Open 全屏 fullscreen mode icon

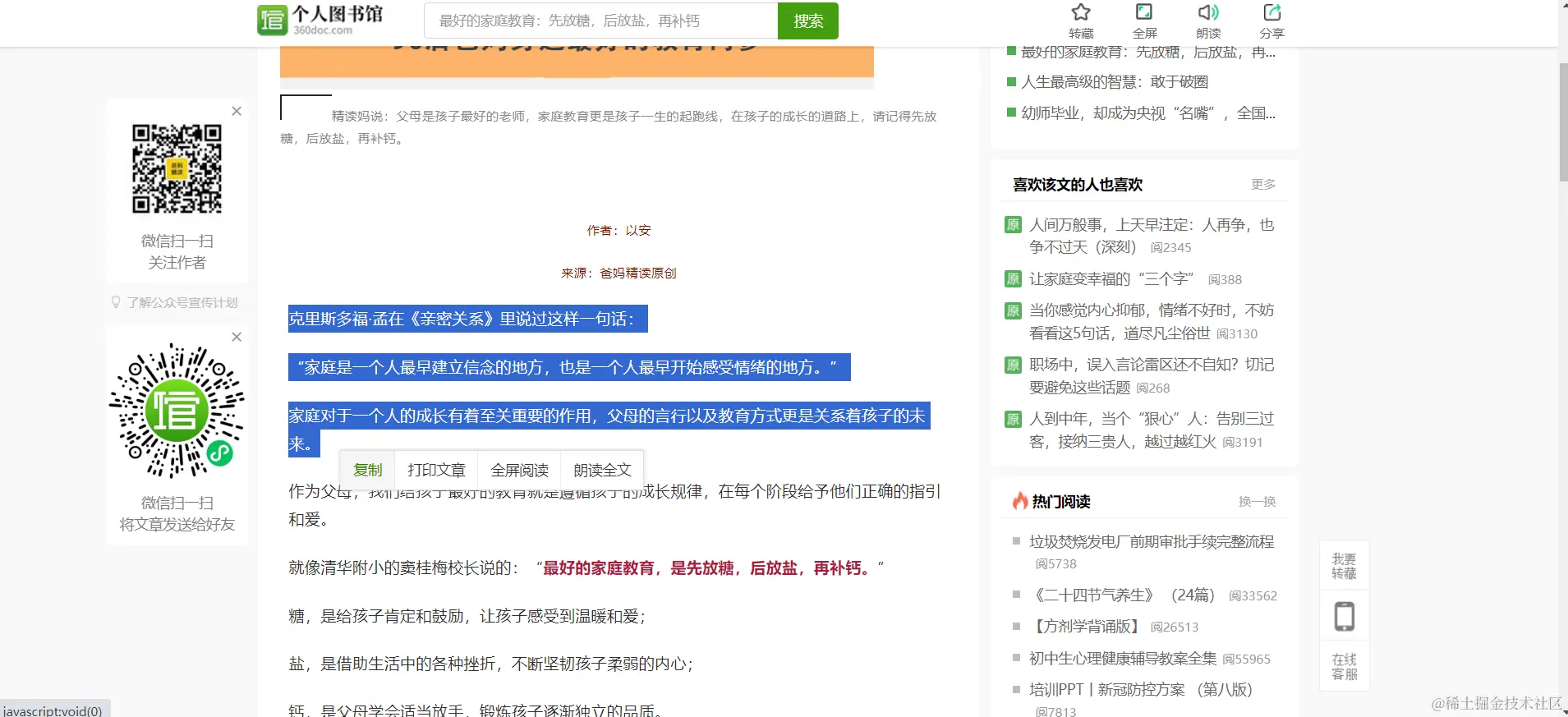pos(1144,12)
